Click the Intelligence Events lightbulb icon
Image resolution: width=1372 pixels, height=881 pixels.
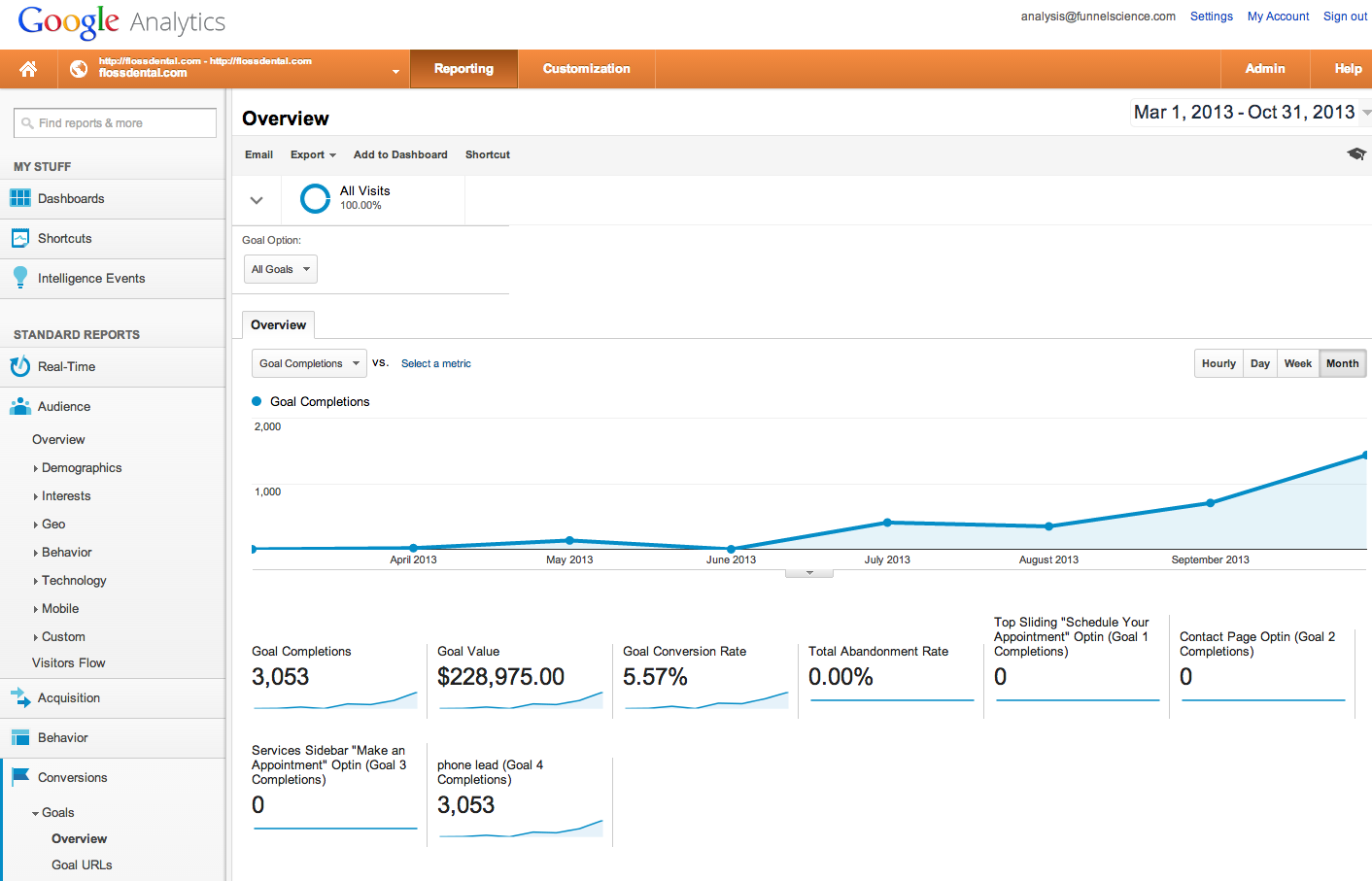(19, 278)
